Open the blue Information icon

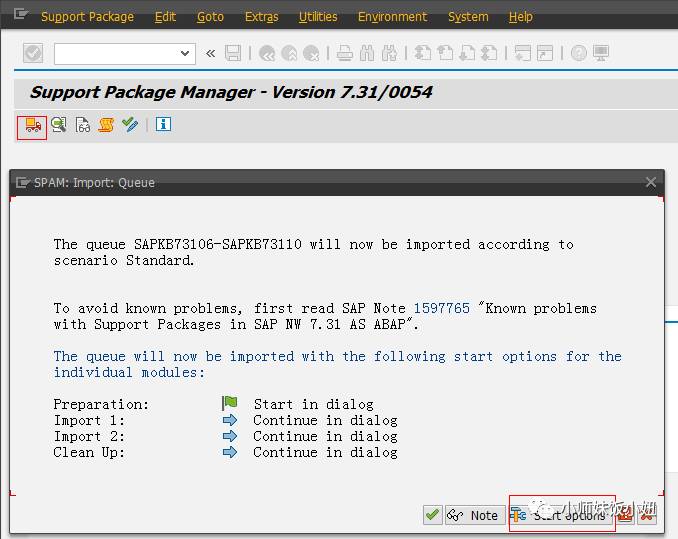(163, 124)
